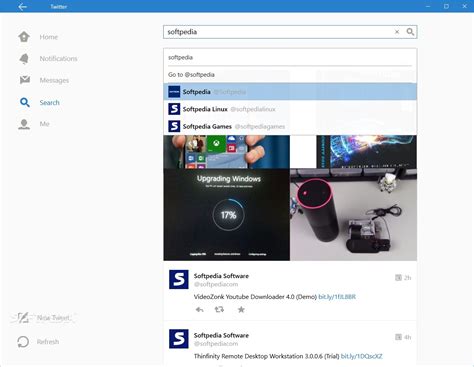Click @softpediacom handle on Thinfinity tweet
This screenshot has width=474, height=367.
pos(216,344)
